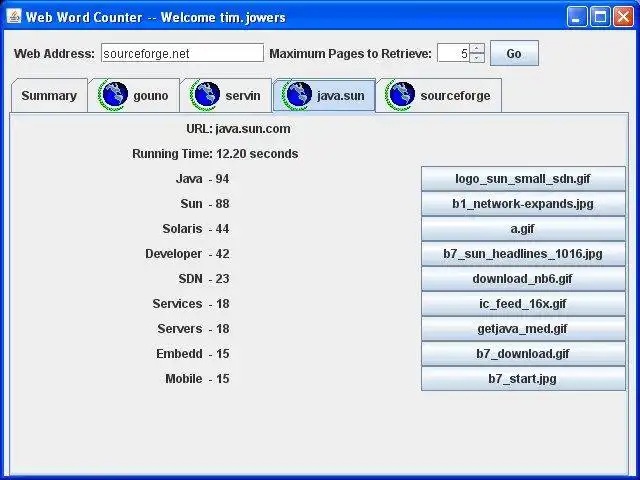Open the b7_download.gif image button
The height and width of the screenshot is (480, 640).
coord(523,353)
